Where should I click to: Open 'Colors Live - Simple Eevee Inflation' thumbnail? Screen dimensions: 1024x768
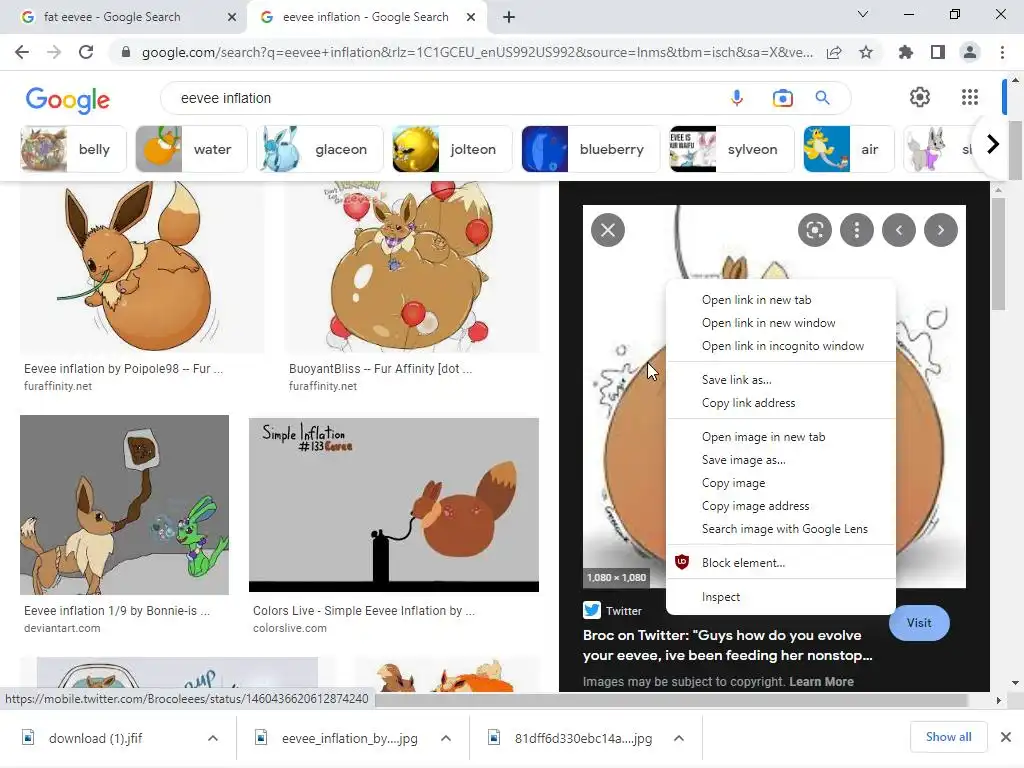click(x=394, y=505)
